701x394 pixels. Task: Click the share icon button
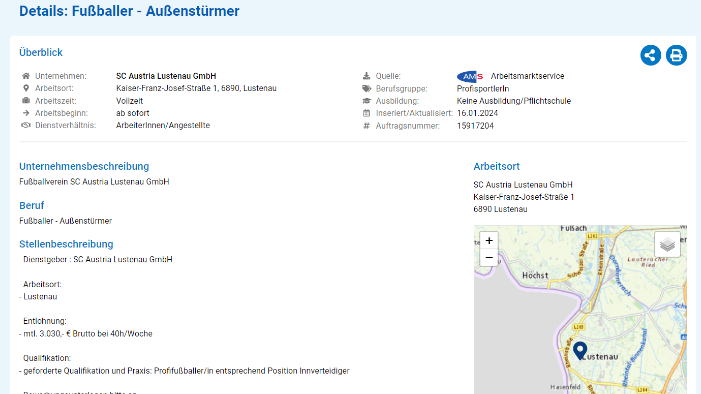tap(650, 55)
